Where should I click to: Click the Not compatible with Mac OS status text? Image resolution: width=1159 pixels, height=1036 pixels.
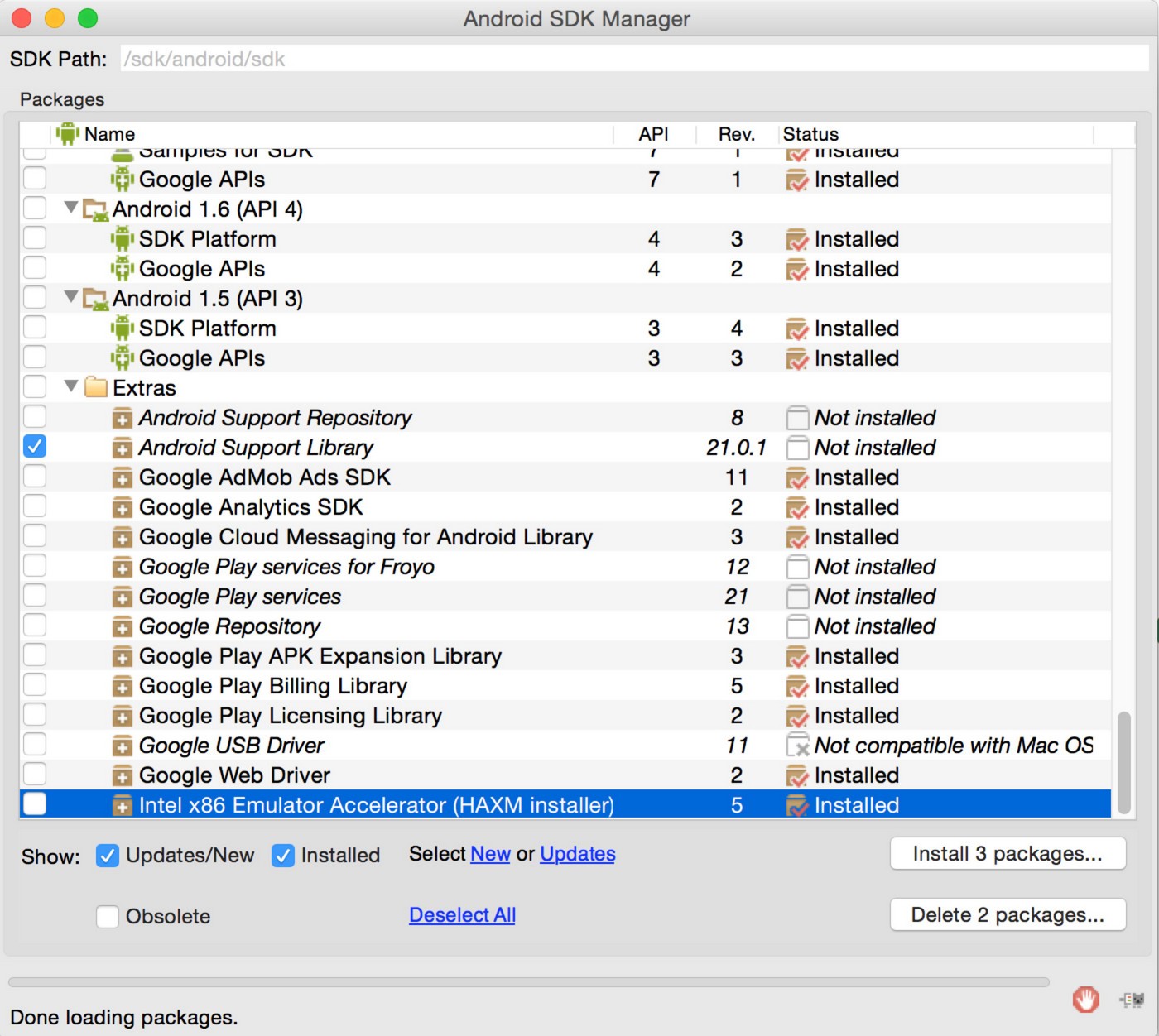point(954,746)
